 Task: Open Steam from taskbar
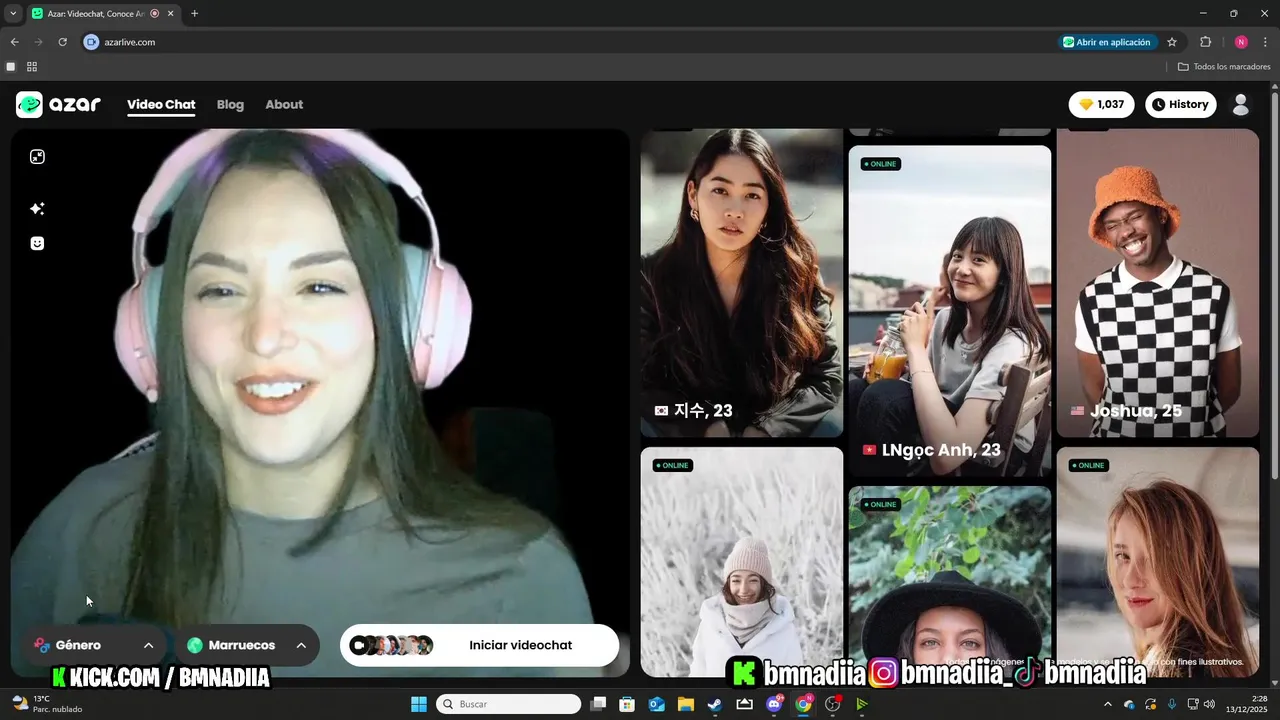point(715,704)
